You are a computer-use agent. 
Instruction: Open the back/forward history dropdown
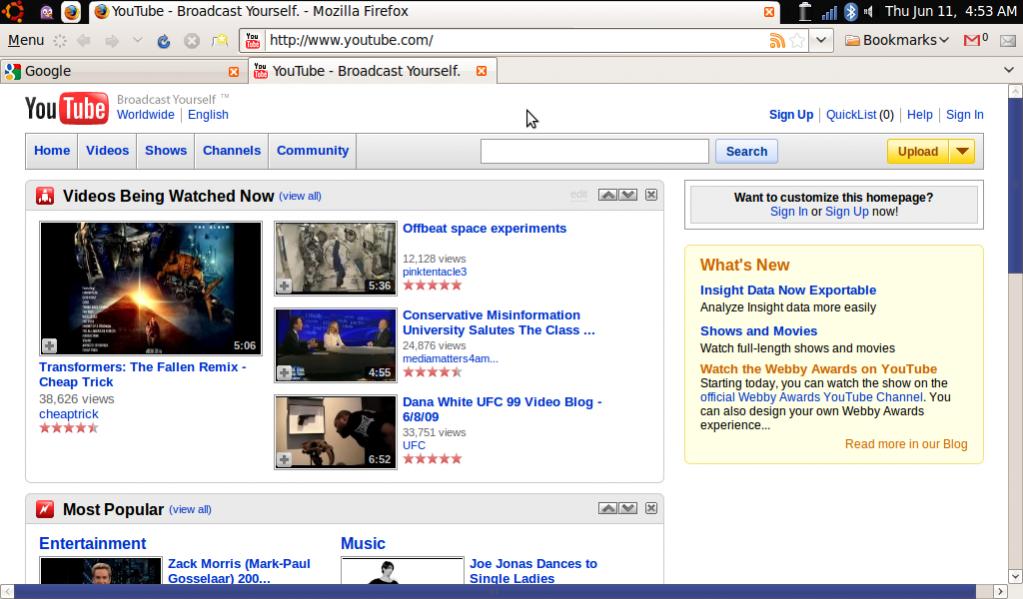(137, 40)
